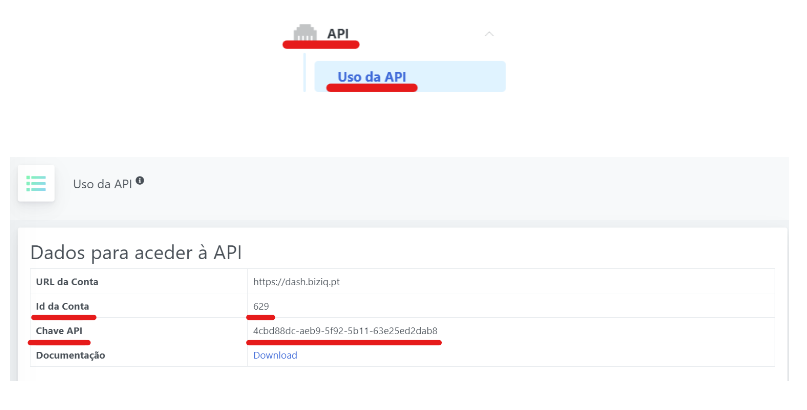Select the Uso da API submenu item
The width and height of the screenshot is (807, 410).
coord(372,77)
